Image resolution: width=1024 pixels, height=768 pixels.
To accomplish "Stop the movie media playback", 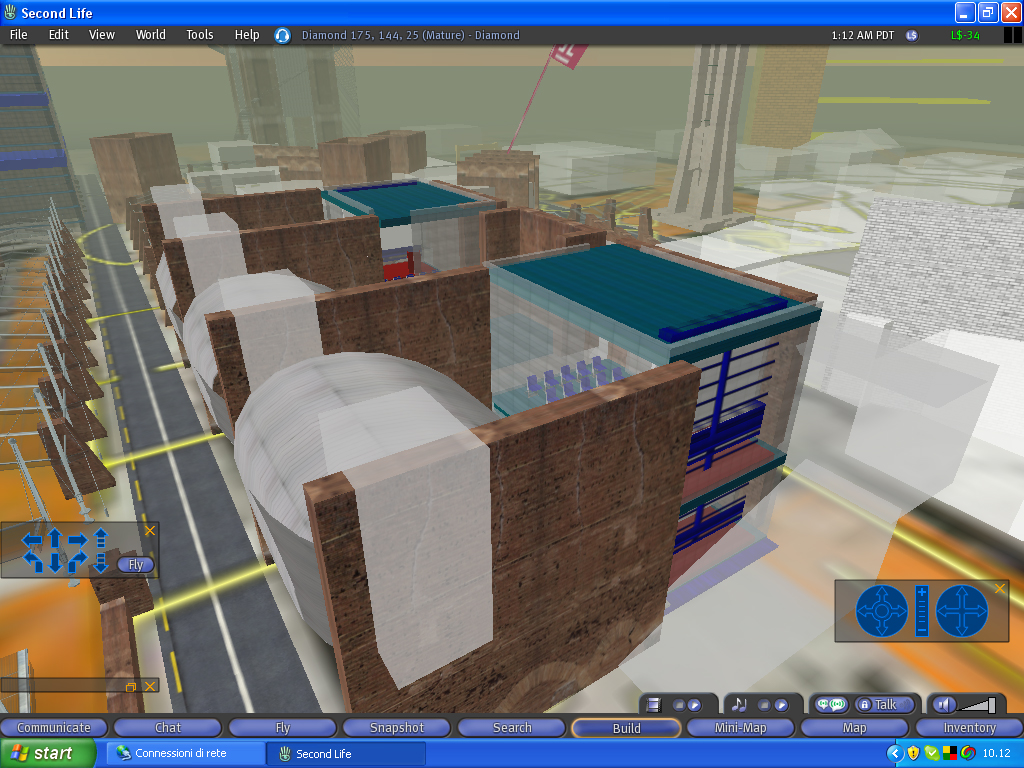I will [677, 705].
